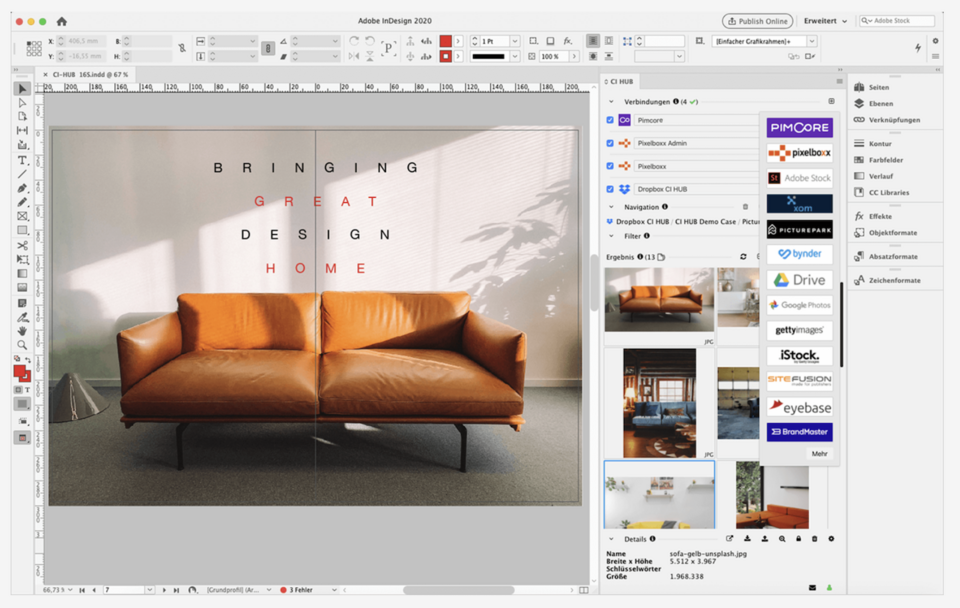The image size is (960, 608).
Task: Click the red stroke swatch in control bar
Action: point(446,56)
